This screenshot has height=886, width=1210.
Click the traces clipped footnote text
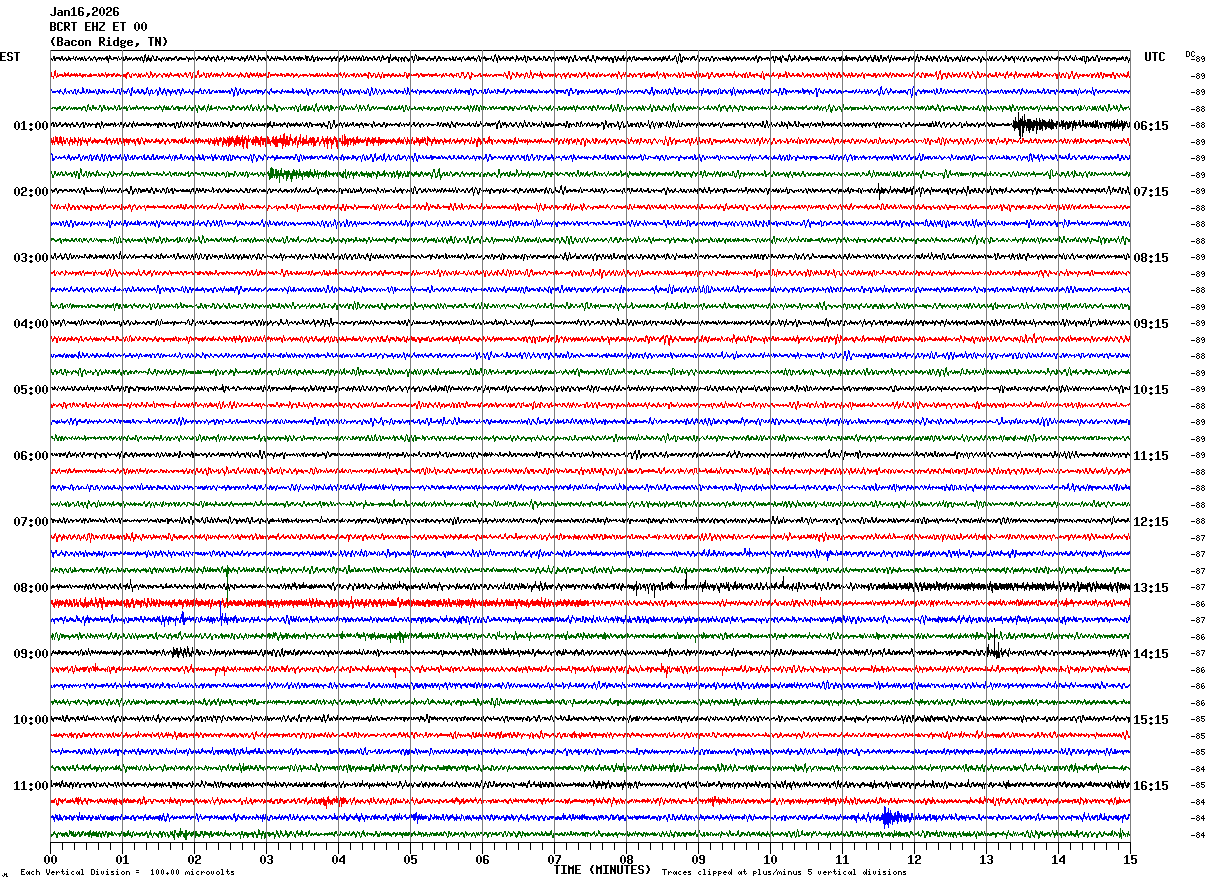[784, 872]
